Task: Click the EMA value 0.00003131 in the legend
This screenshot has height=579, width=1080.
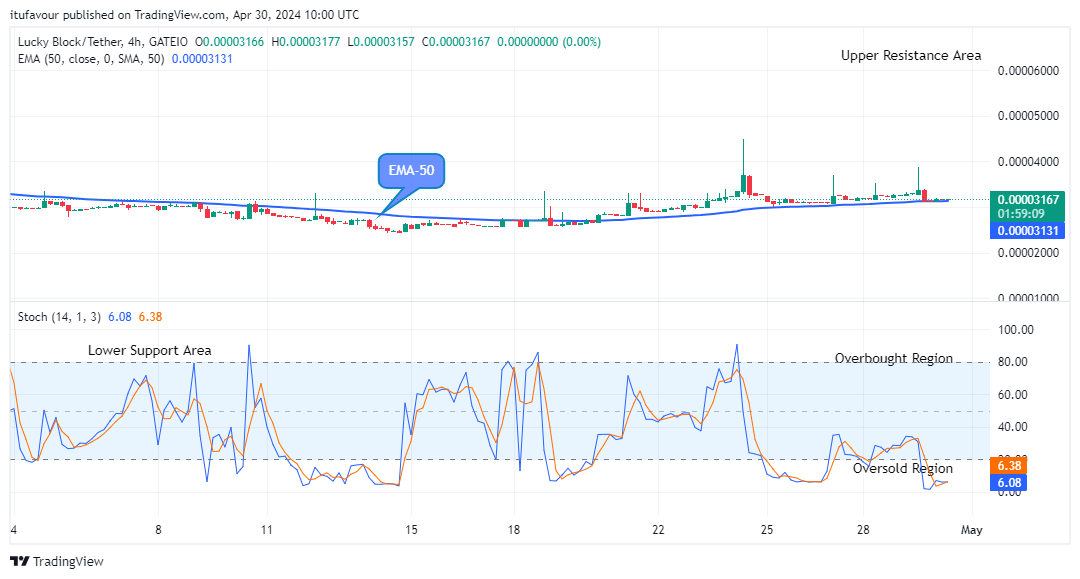Action: [202, 59]
